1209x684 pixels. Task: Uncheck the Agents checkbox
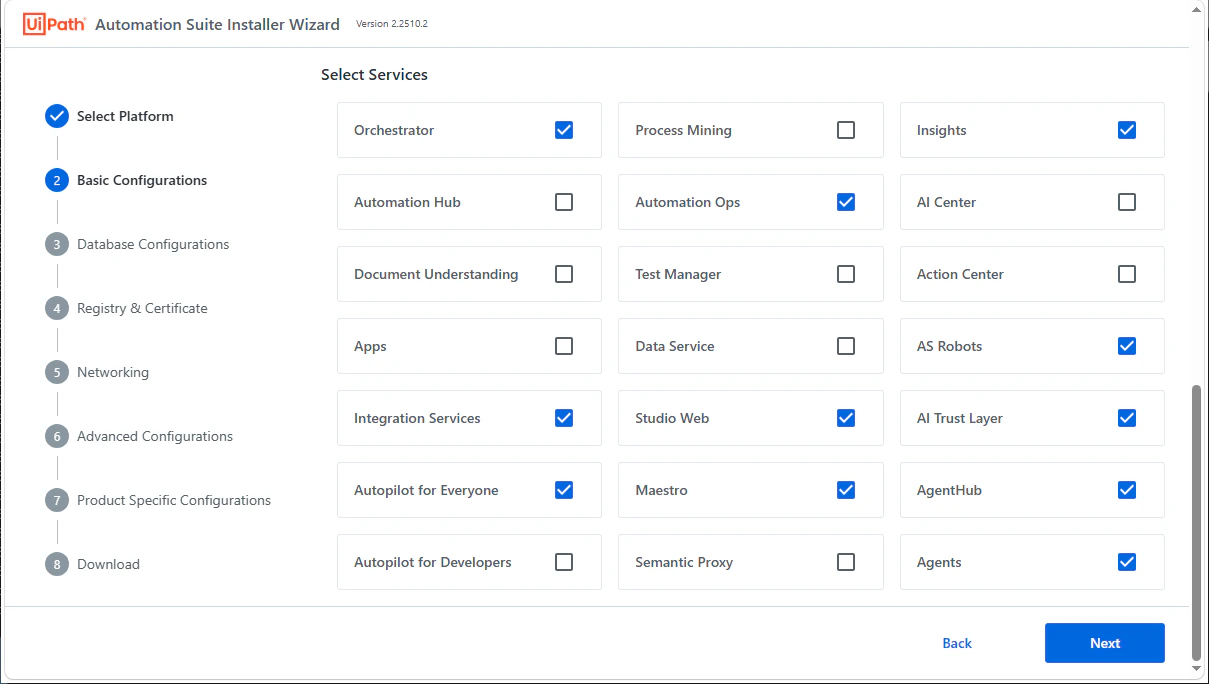1127,562
